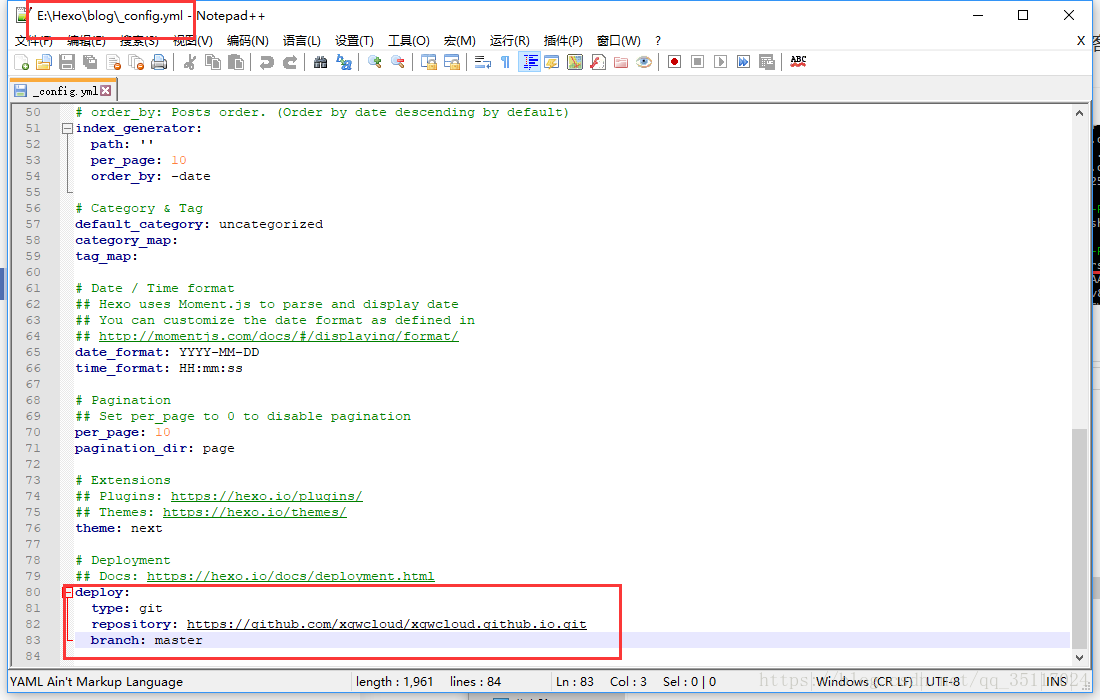This screenshot has width=1100, height=700.
Task: Undo the last edit via toolbar
Action: click(267, 62)
